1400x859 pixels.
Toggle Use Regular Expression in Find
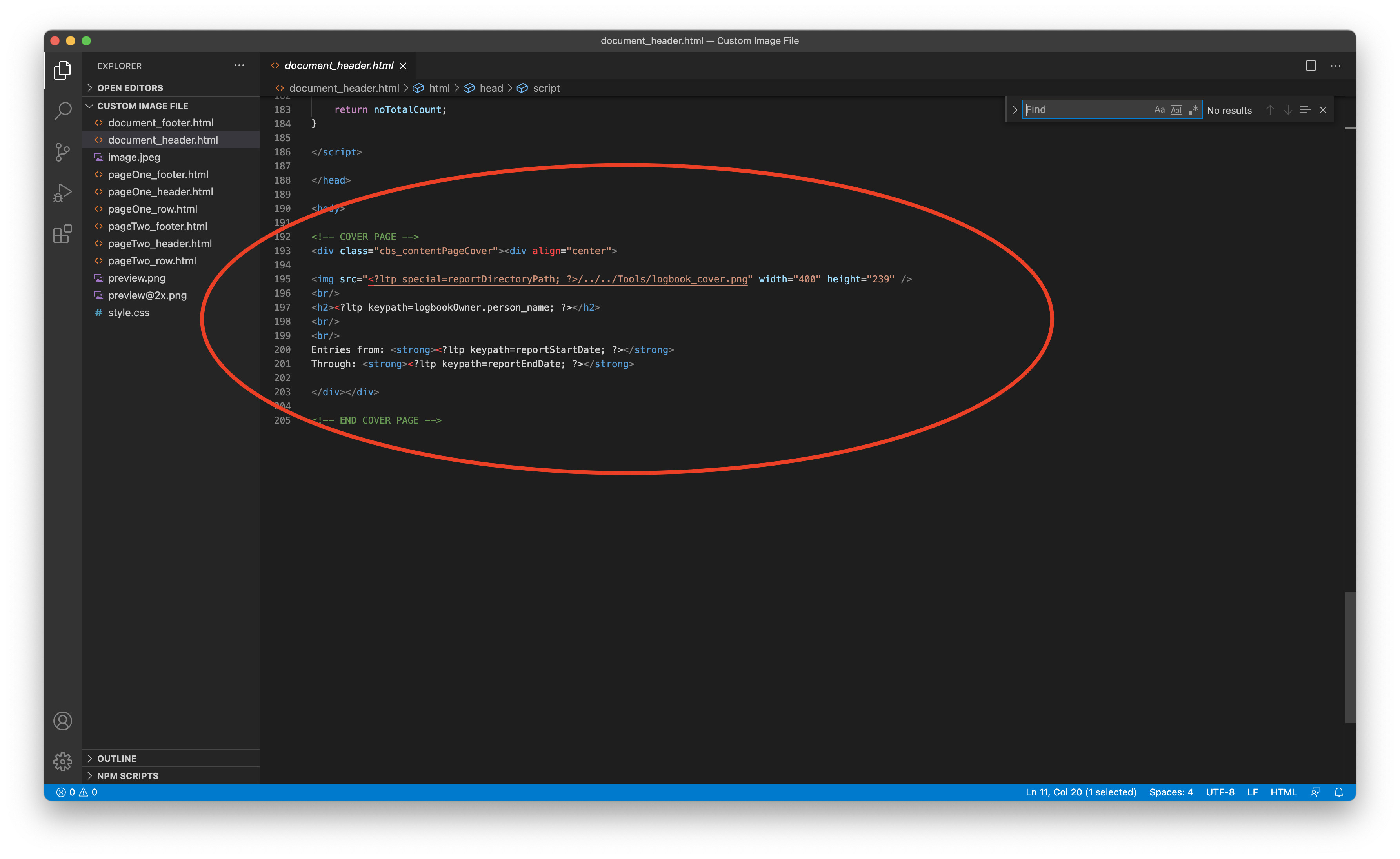click(1193, 110)
